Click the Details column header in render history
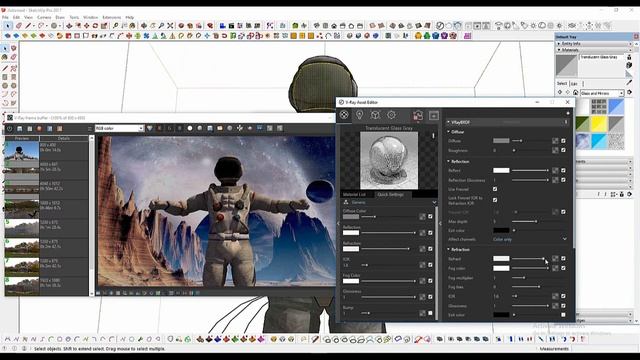Viewport: 640px width, 360px height. [x=63, y=138]
